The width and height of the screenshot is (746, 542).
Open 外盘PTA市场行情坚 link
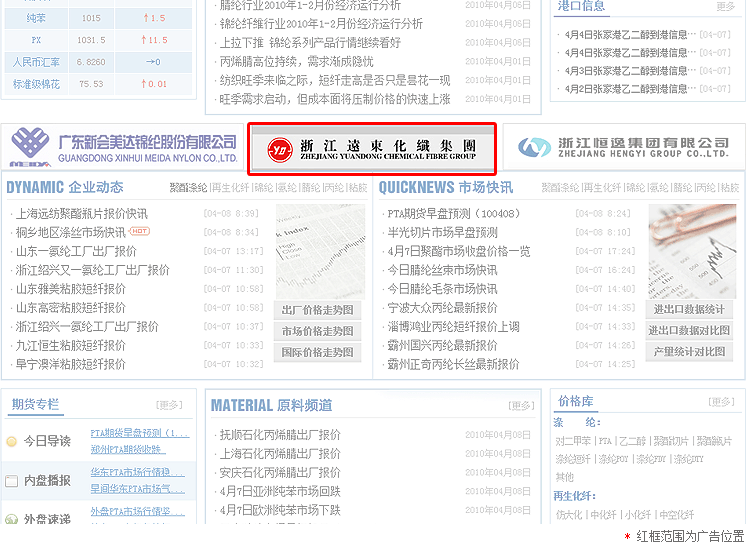(x=137, y=511)
